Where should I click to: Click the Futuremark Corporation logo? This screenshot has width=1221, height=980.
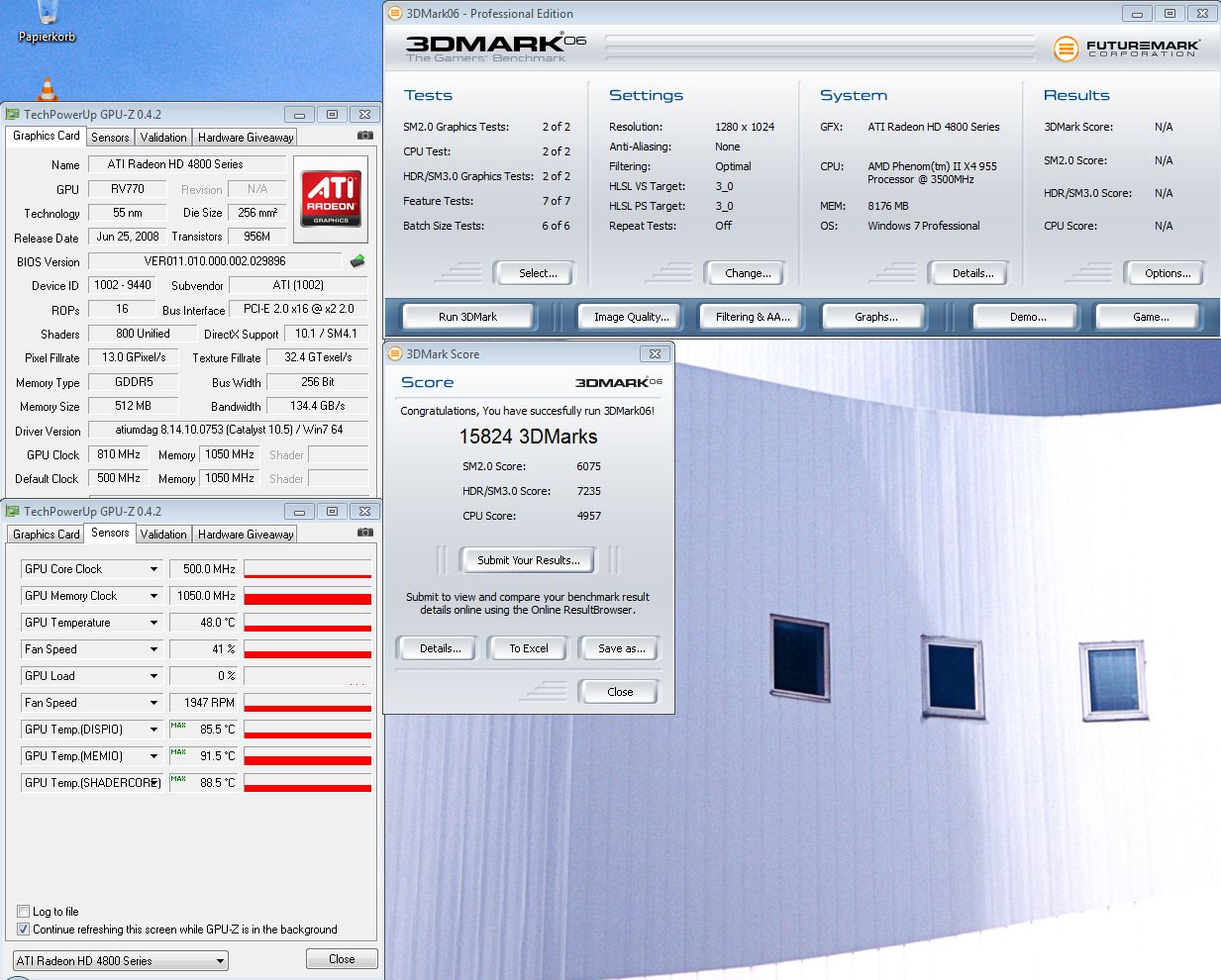1127,48
